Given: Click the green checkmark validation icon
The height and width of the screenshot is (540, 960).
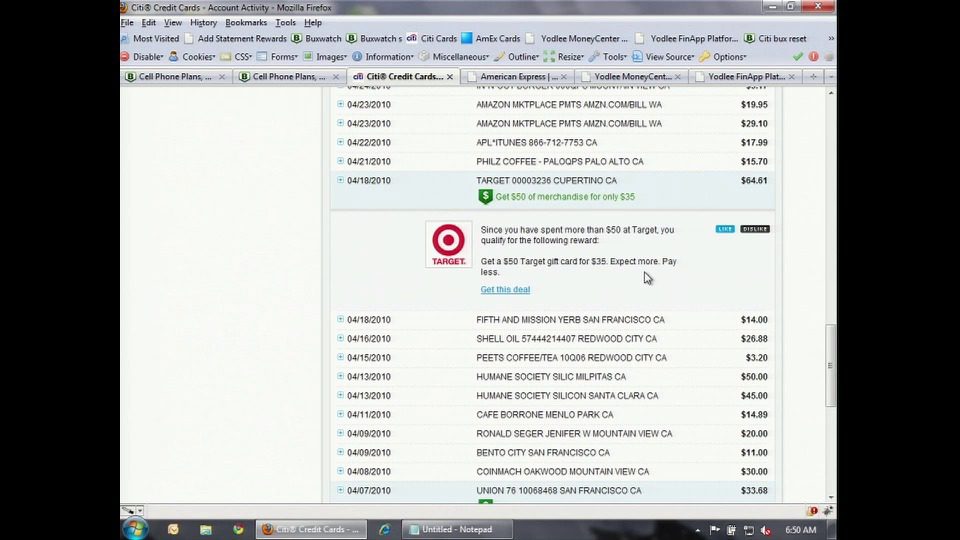Looking at the screenshot, I should tap(798, 56).
